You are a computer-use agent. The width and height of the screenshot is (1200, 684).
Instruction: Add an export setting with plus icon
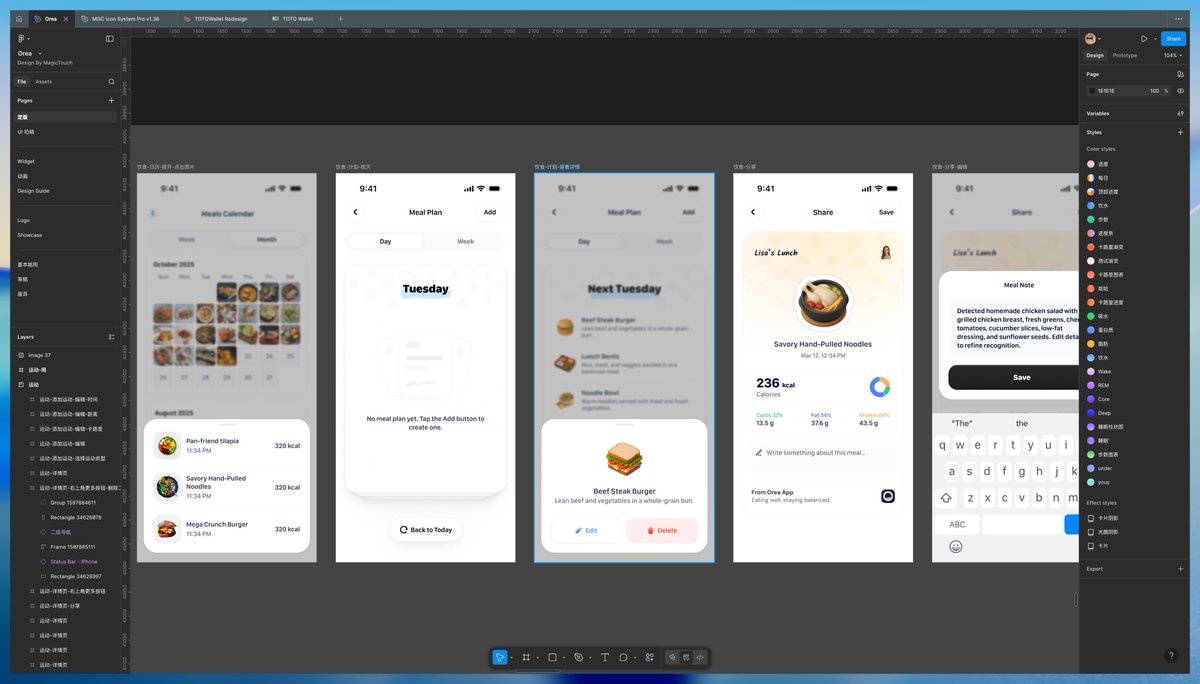1181,569
